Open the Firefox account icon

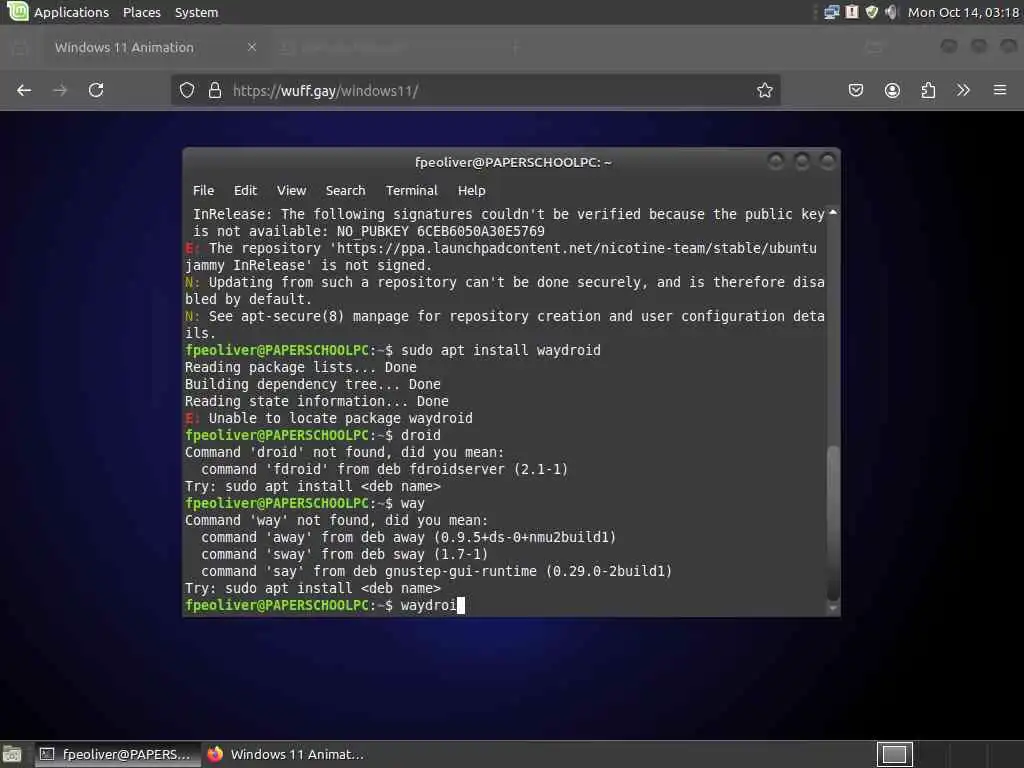click(892, 90)
